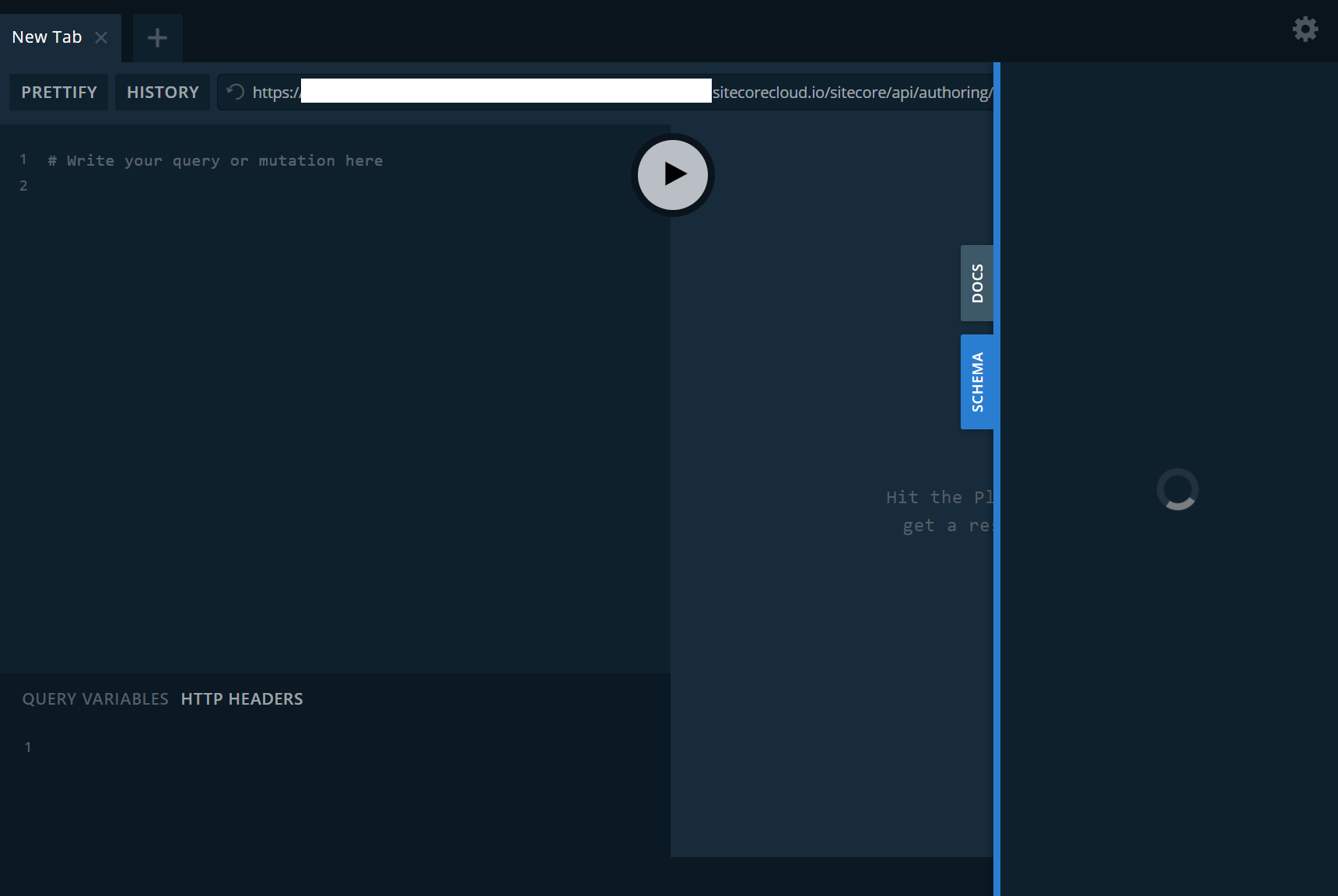Select the HTTP HEADERS tab

[242, 698]
